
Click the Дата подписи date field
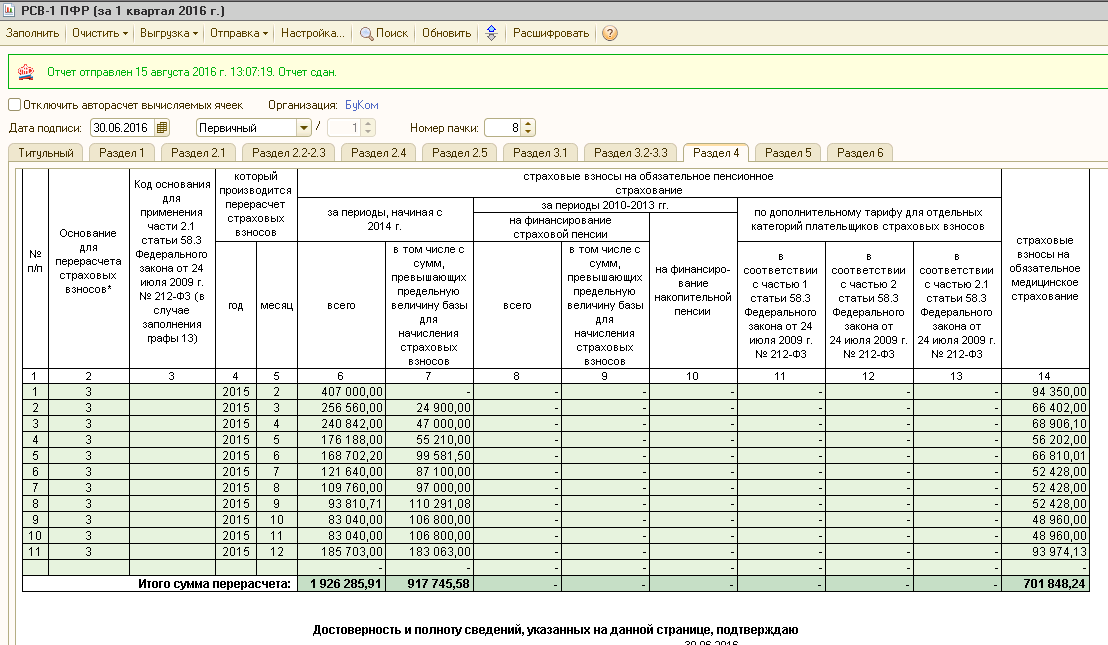click(x=123, y=128)
